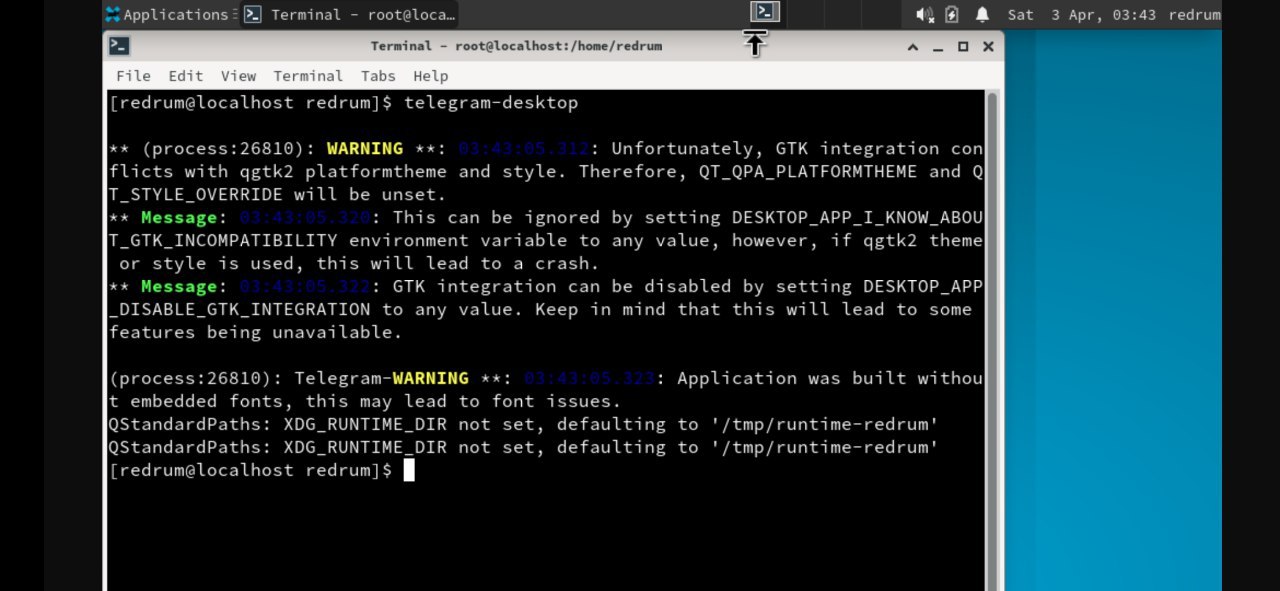1280x591 pixels.
Task: Open the Edit menu
Action: pos(185,76)
